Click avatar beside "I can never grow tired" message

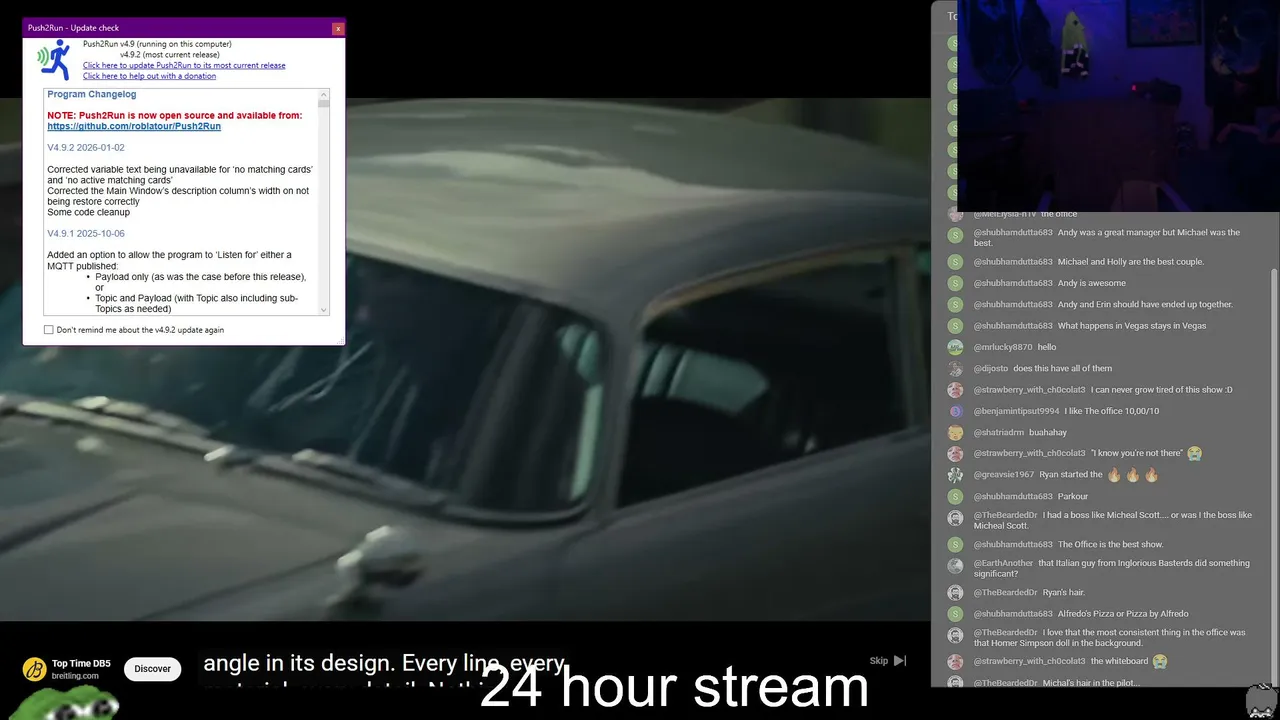point(955,390)
